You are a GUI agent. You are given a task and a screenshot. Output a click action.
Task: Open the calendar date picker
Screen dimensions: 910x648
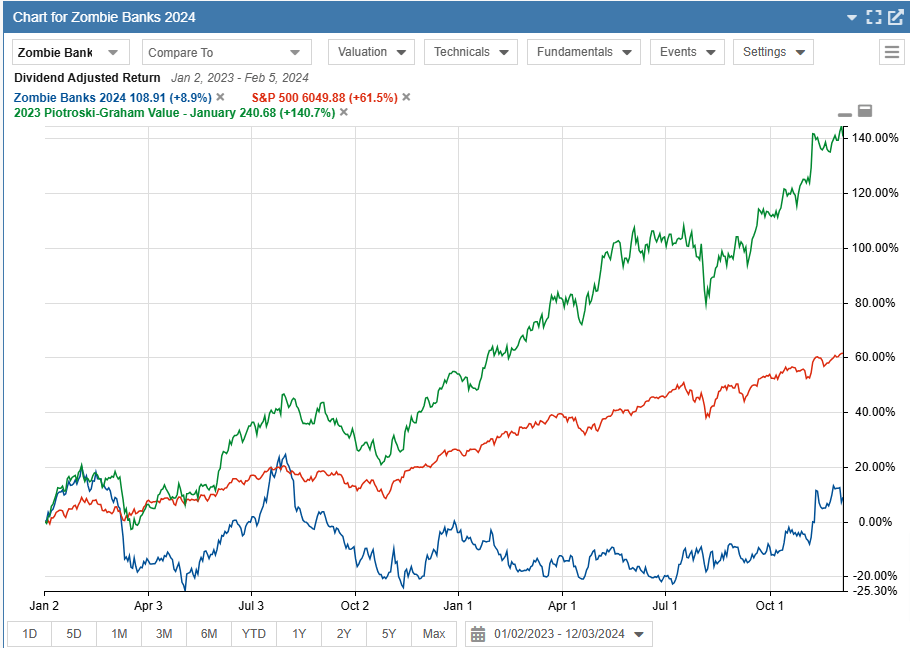coord(477,633)
